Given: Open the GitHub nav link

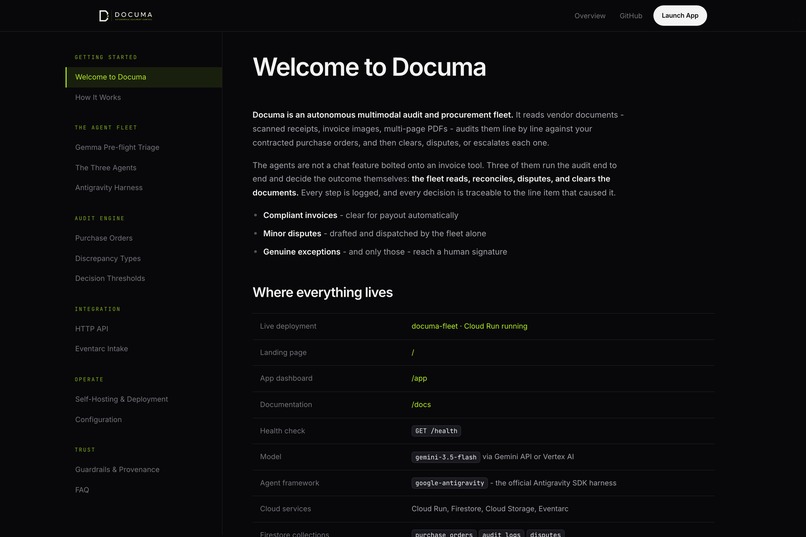Looking at the screenshot, I should 631,16.
